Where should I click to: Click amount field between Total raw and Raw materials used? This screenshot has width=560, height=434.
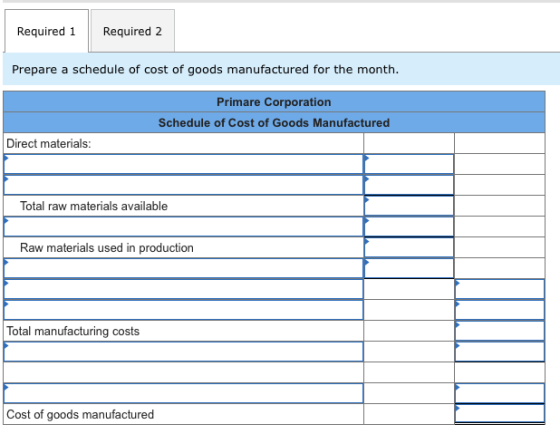[x=409, y=227]
